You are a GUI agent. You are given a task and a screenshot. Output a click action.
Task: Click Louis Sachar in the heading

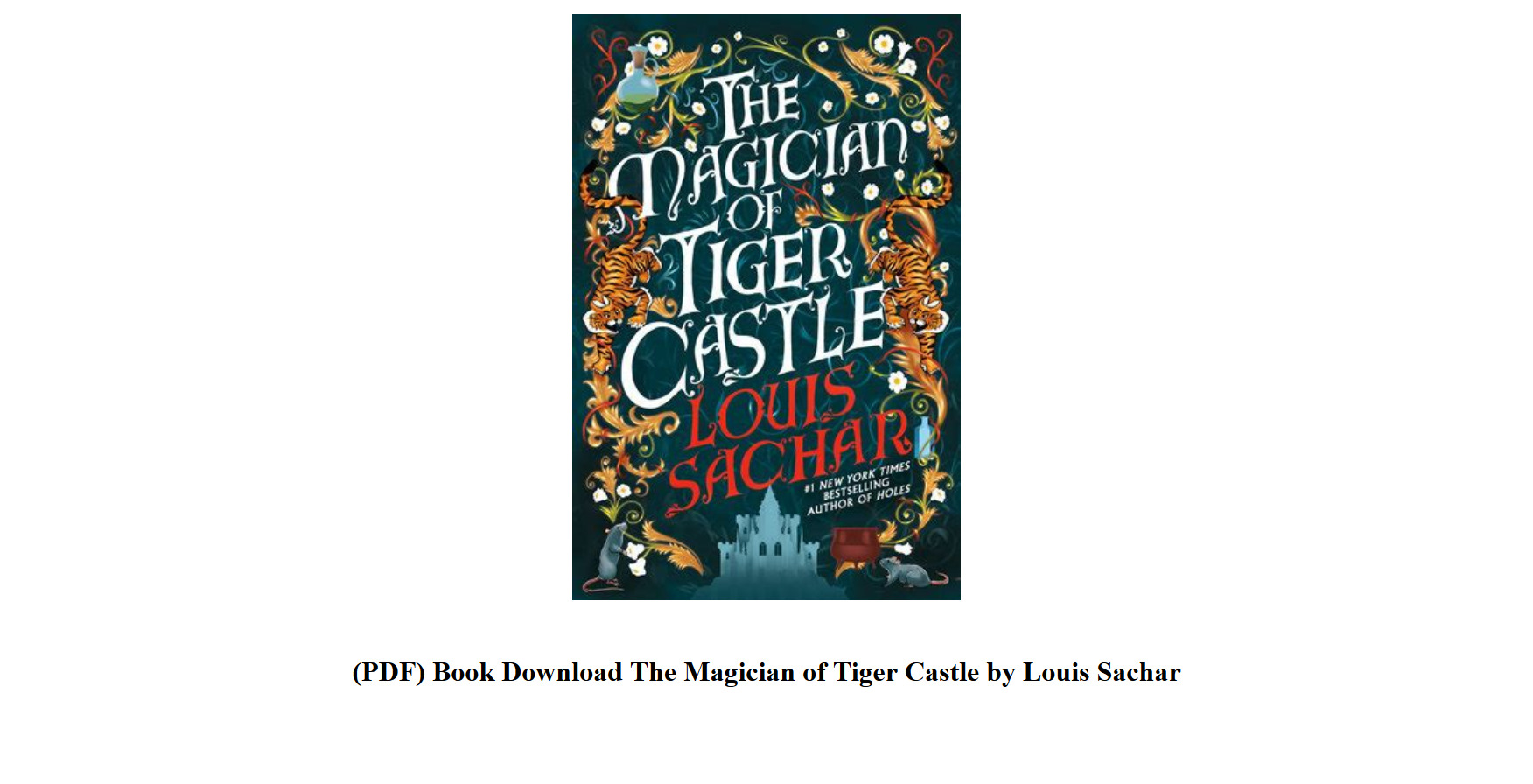click(1102, 672)
